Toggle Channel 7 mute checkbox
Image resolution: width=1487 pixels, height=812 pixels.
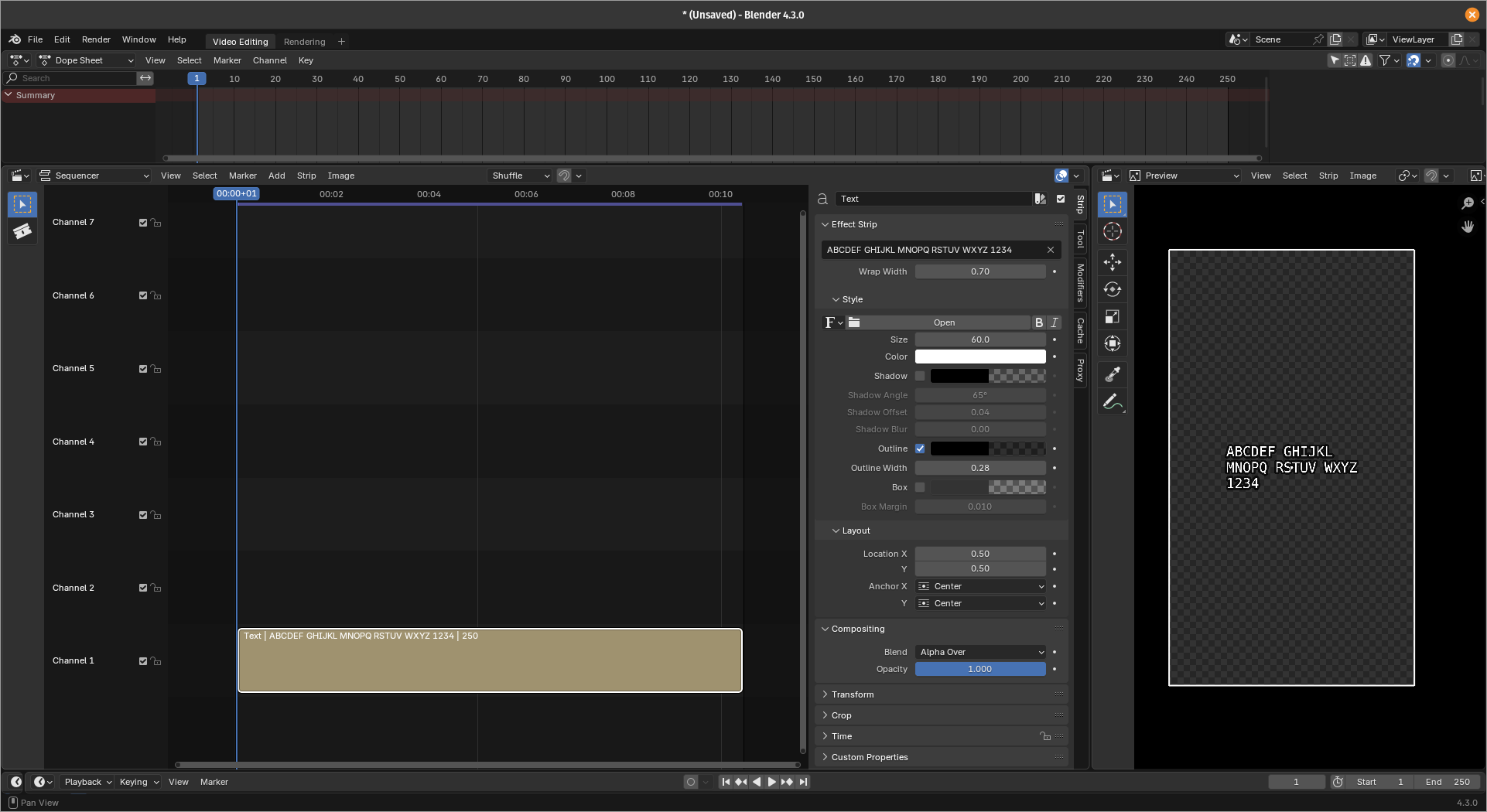click(x=143, y=223)
